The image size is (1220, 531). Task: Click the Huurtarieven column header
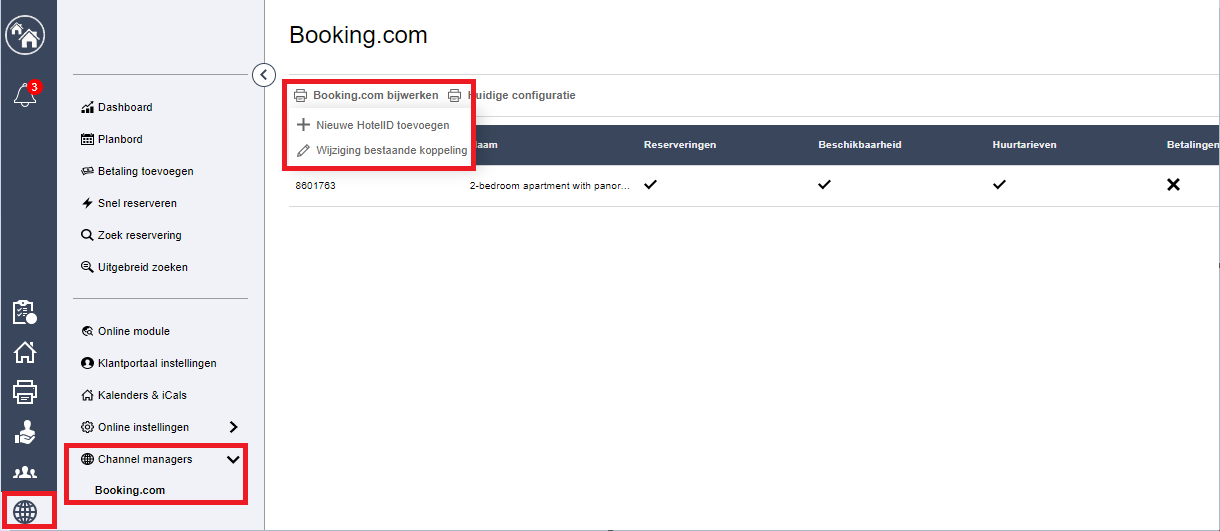click(x=1025, y=145)
